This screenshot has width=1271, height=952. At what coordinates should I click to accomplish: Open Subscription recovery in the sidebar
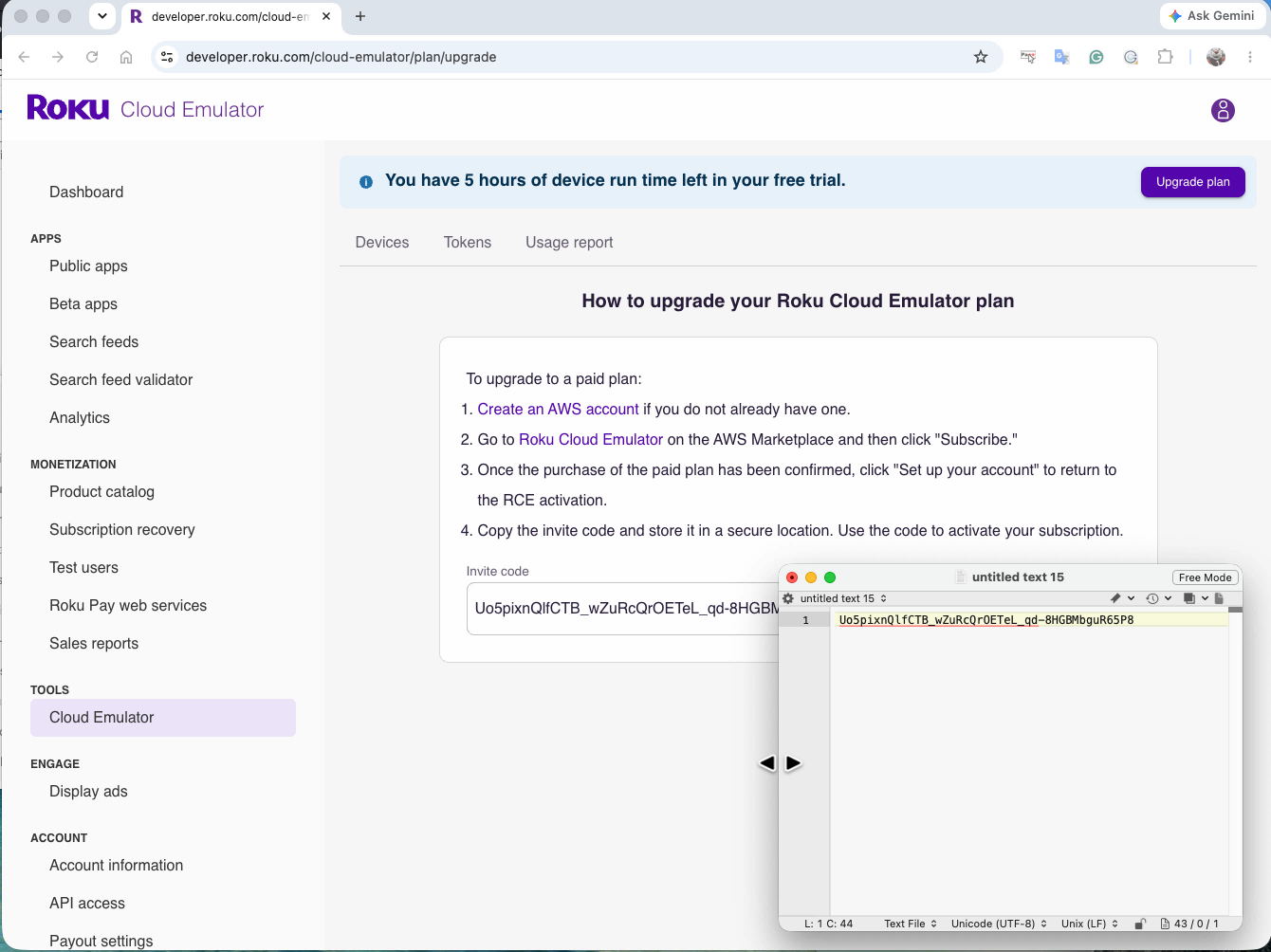(122, 529)
